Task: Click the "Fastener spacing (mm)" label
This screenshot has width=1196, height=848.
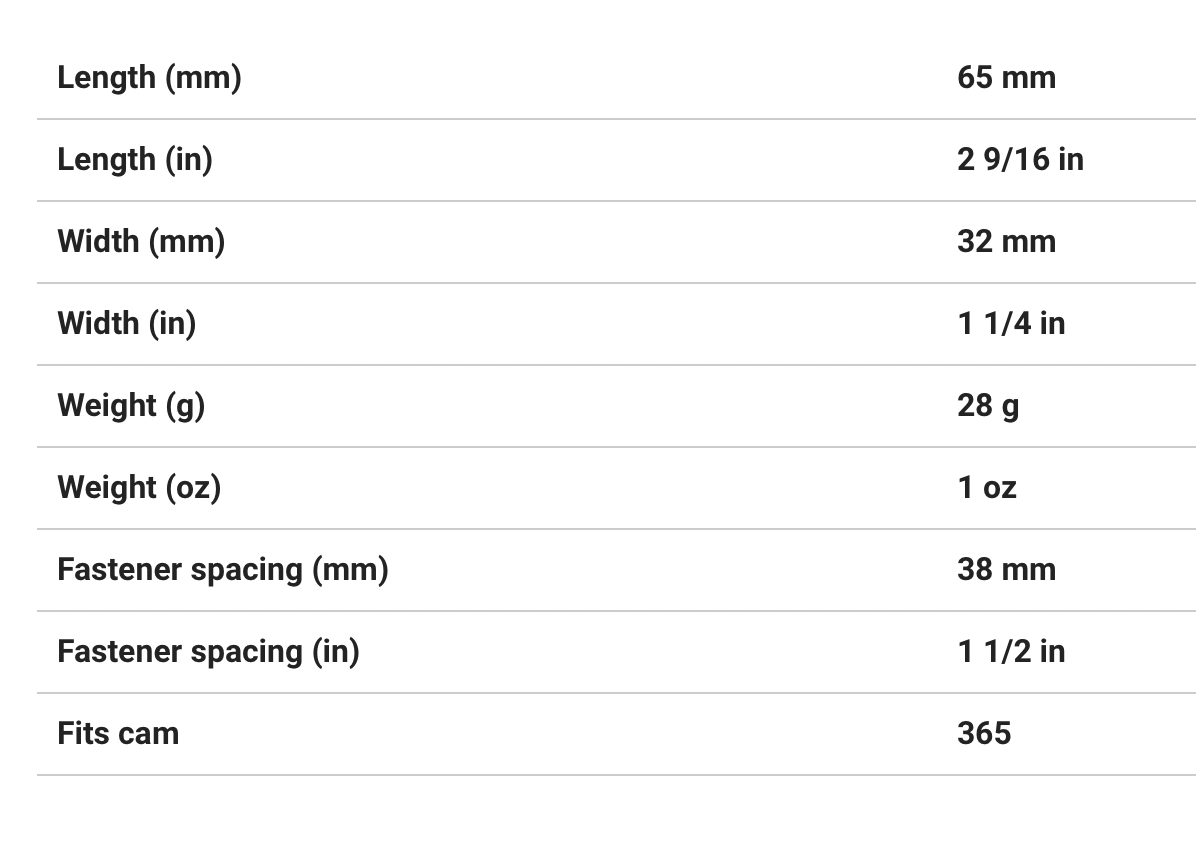Action: pyautogui.click(x=223, y=569)
